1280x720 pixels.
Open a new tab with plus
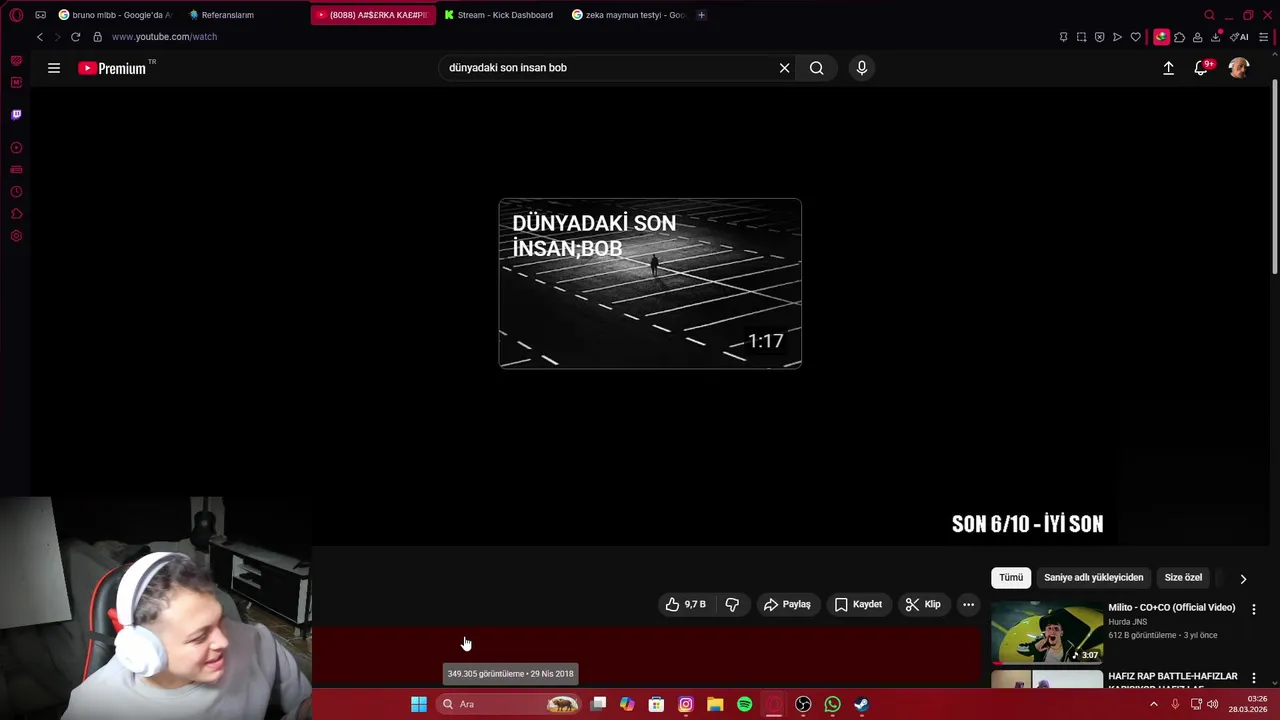[x=701, y=15]
